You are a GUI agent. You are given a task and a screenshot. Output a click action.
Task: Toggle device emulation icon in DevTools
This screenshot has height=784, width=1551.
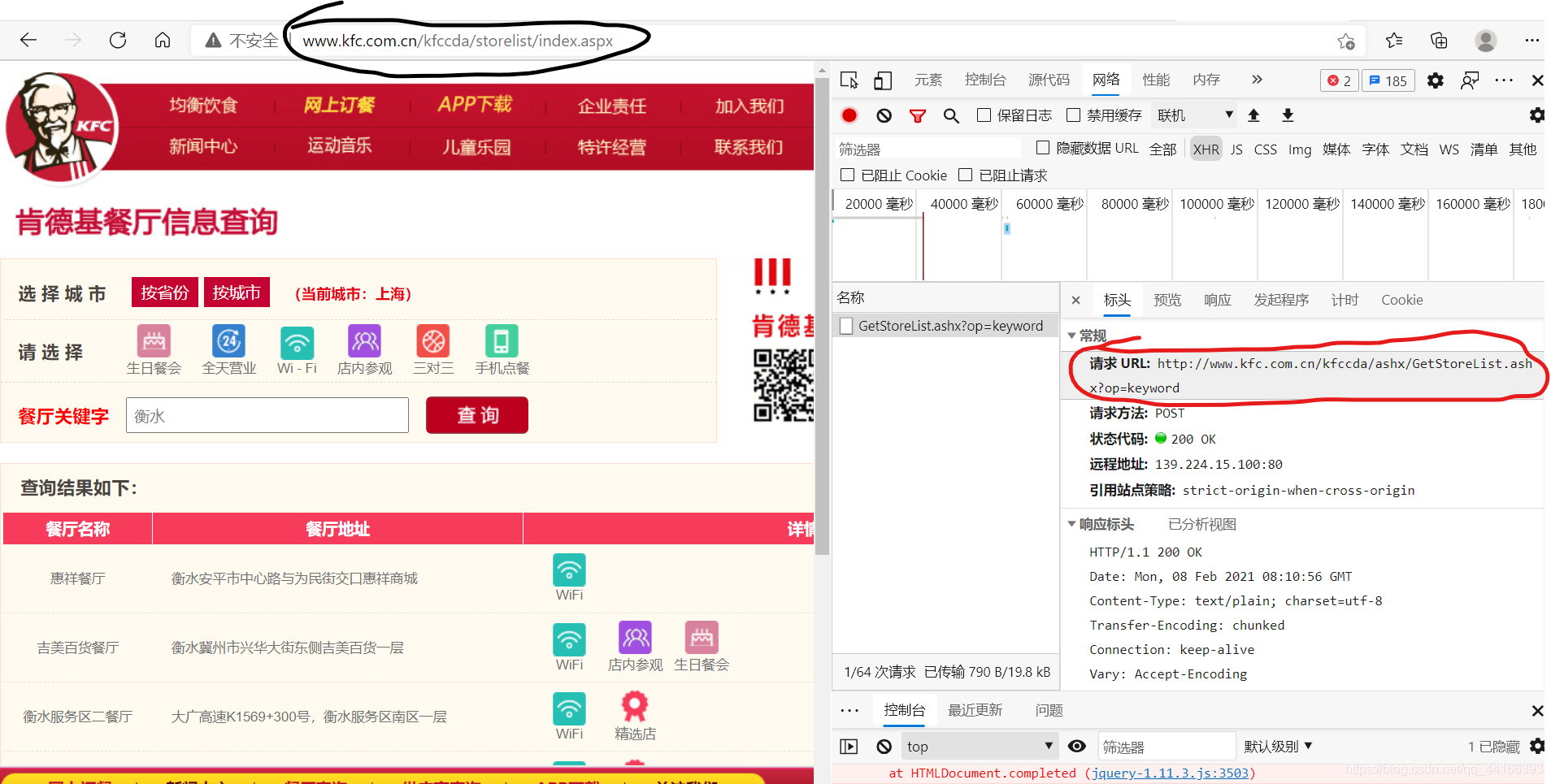pyautogui.click(x=883, y=80)
